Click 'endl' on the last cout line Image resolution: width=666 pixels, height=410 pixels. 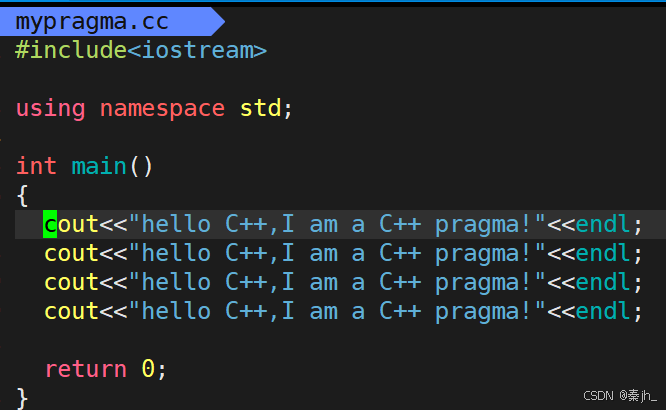pyautogui.click(x=602, y=311)
